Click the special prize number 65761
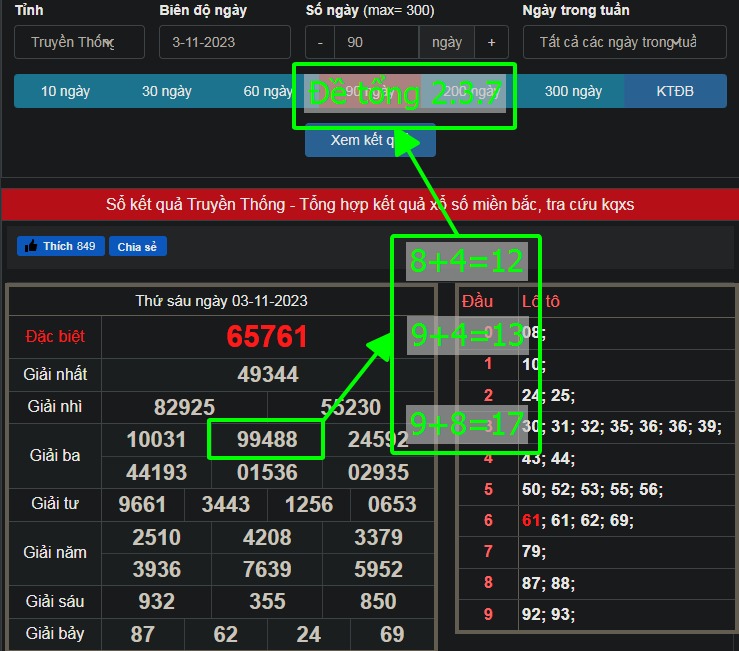 (x=267, y=337)
